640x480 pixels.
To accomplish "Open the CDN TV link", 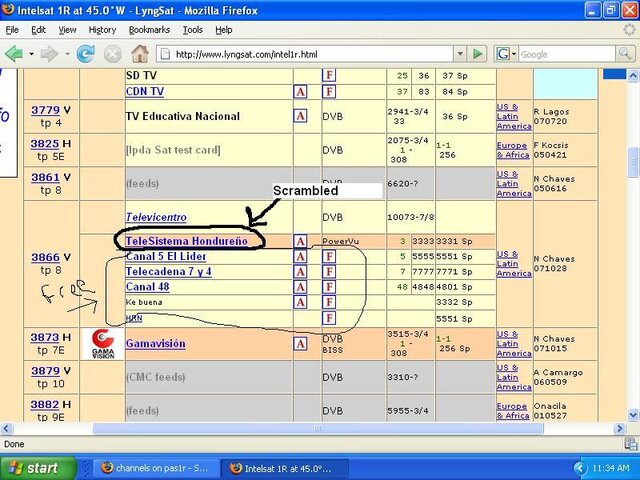I will click(145, 91).
